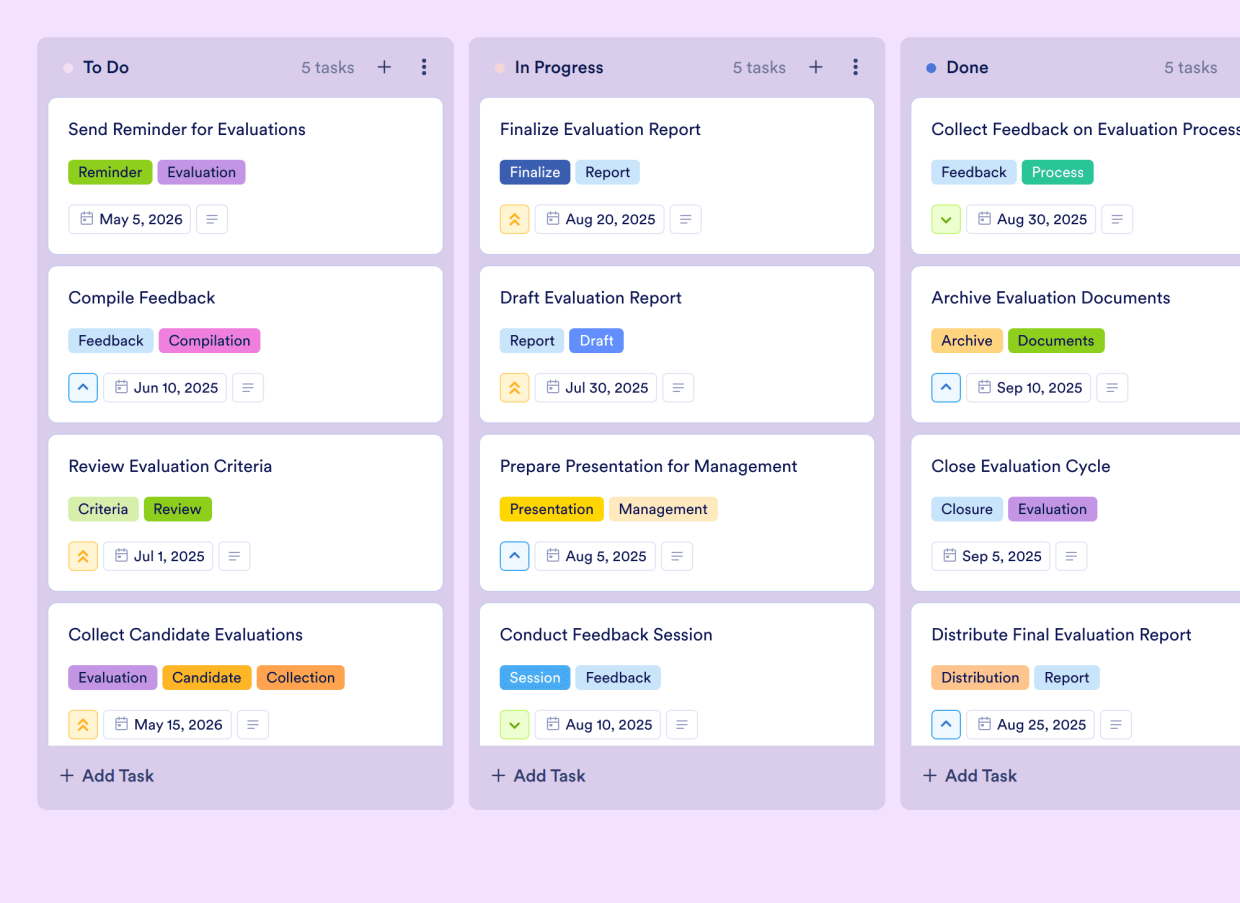Viewport: 1240px width, 903px height.
Task: Toggle priority on Conduct Feedback Session
Action: pyautogui.click(x=514, y=724)
